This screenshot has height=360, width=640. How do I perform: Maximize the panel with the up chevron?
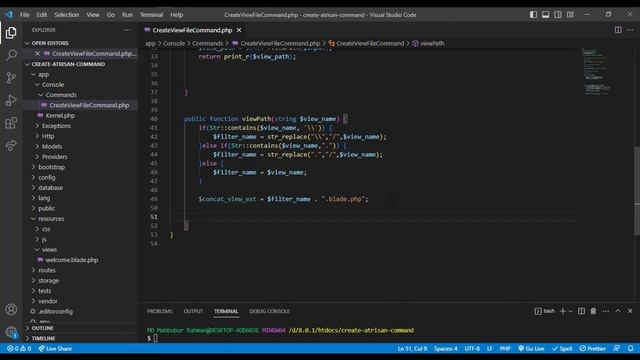618,311
